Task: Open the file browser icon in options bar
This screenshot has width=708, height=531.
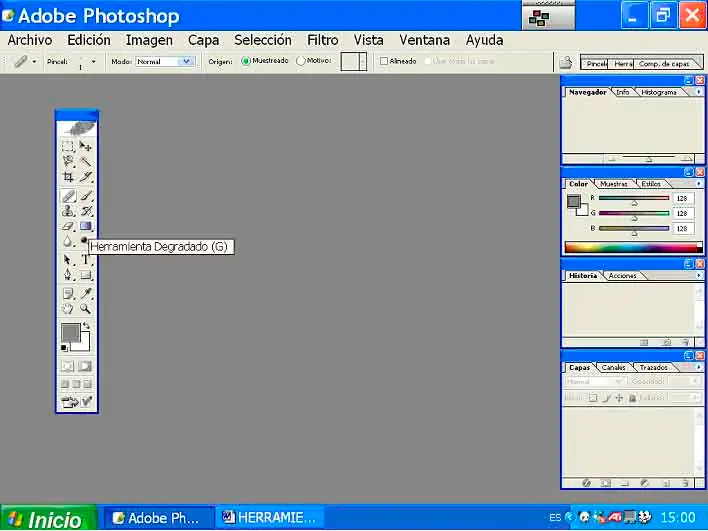Action: (566, 62)
